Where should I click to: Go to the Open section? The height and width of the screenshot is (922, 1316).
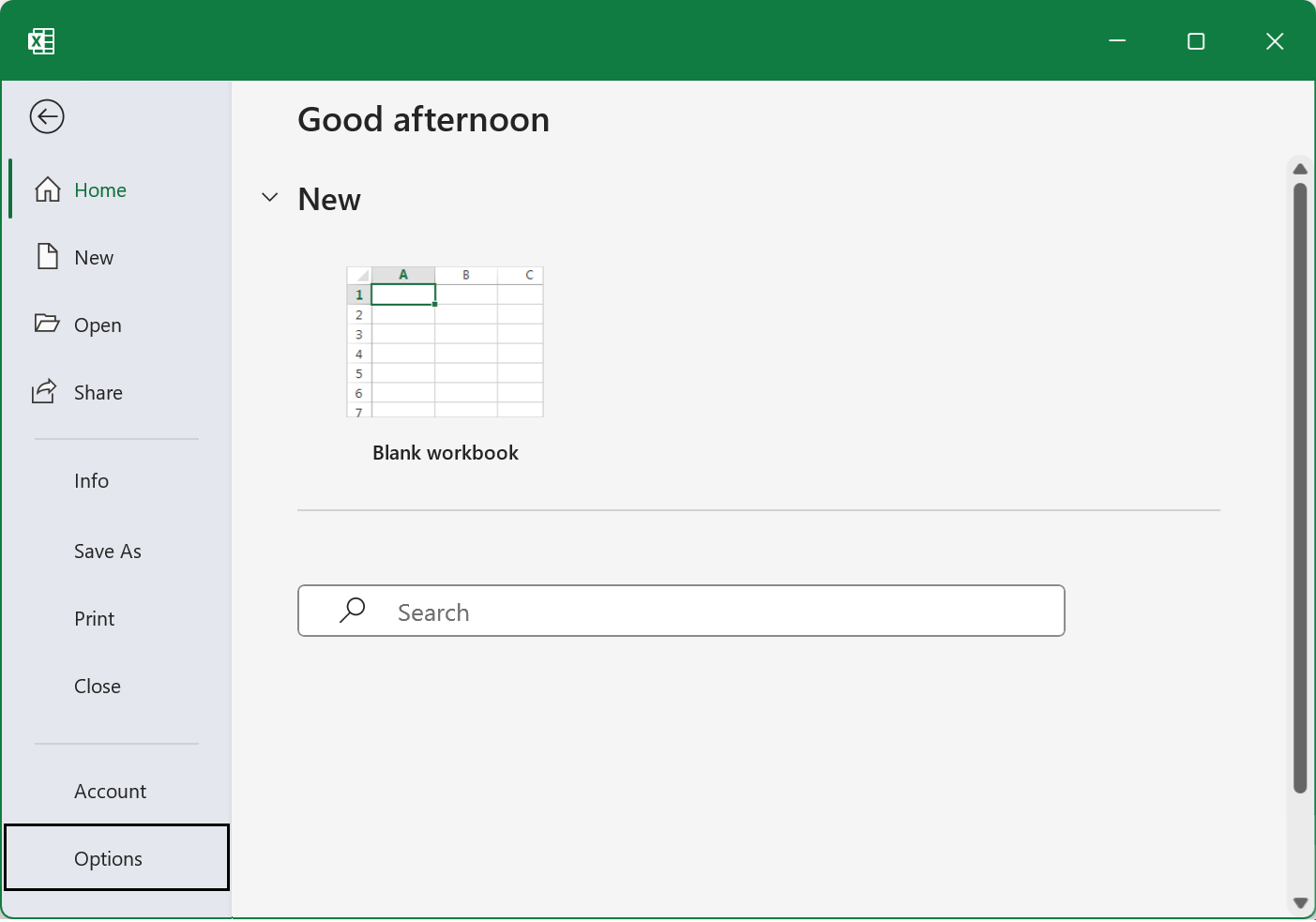click(117, 325)
